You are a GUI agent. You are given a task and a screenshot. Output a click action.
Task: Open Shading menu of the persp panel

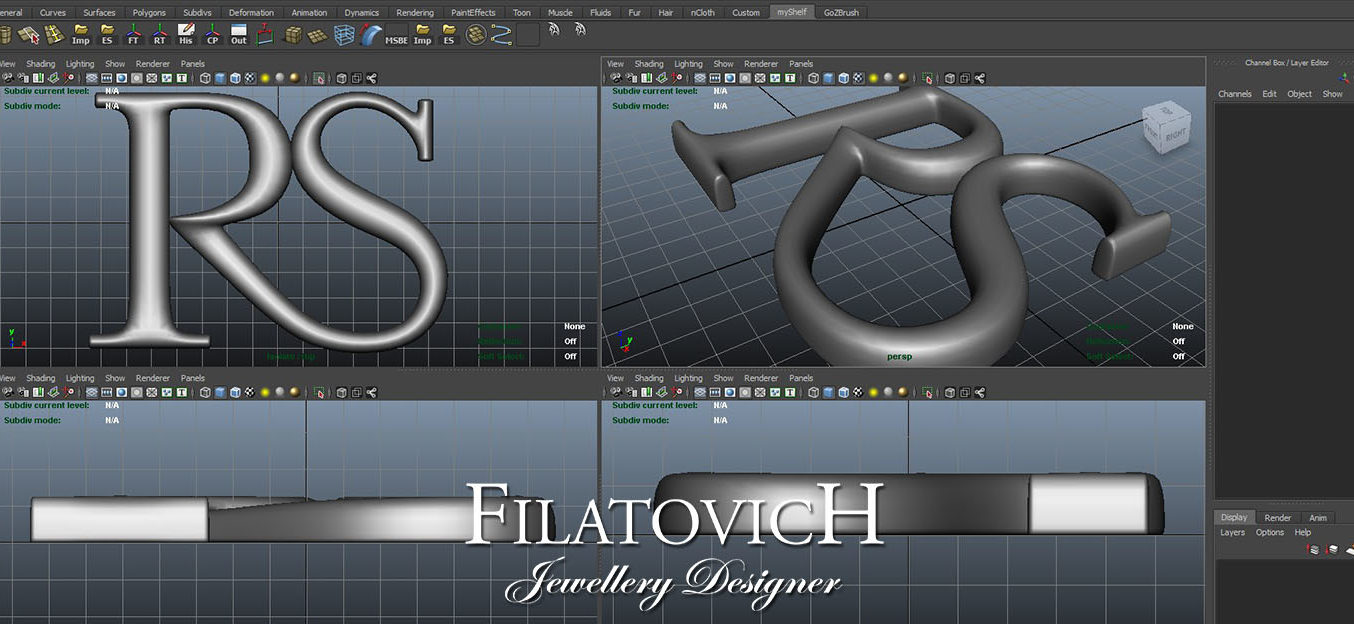coord(649,64)
